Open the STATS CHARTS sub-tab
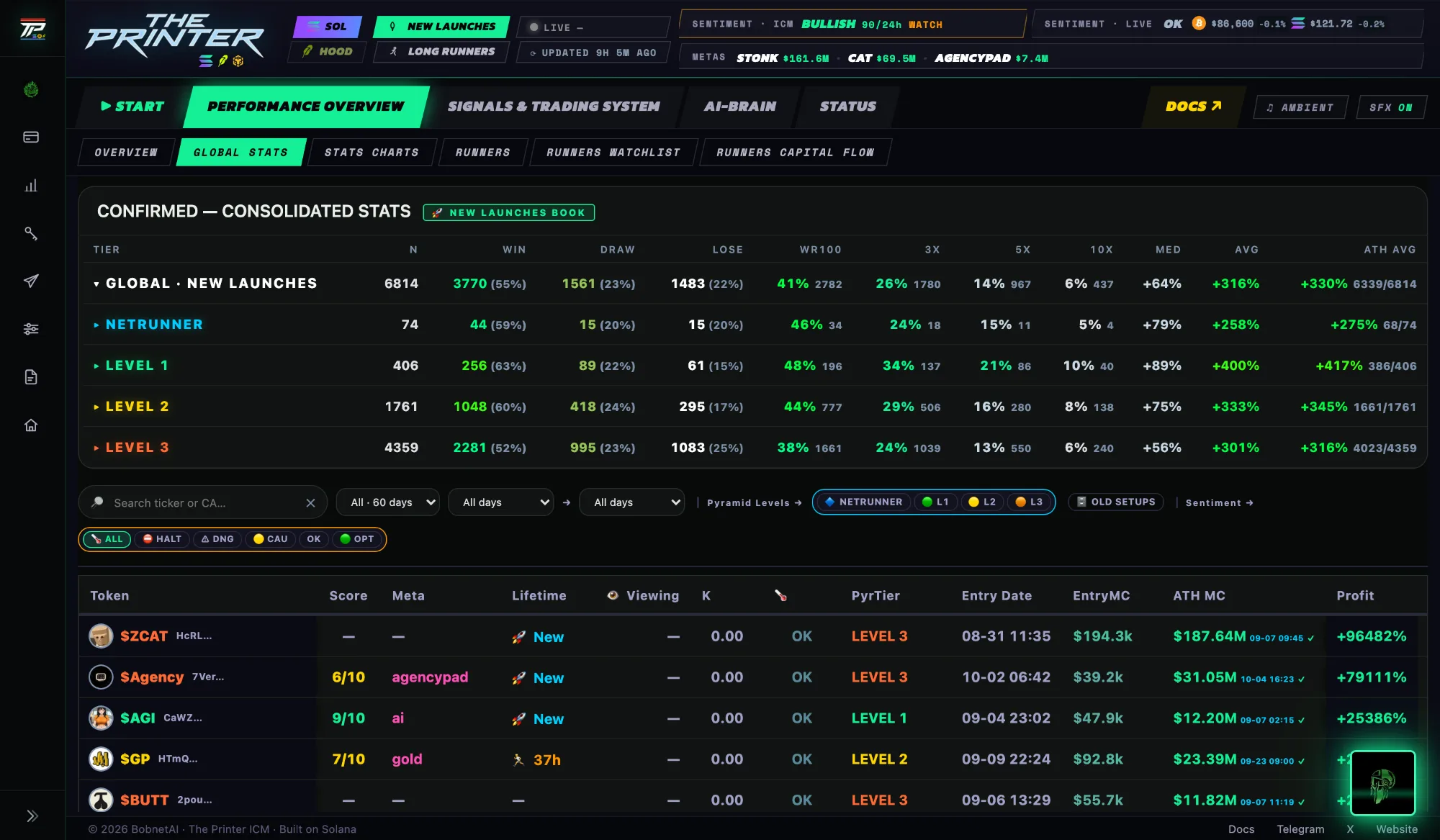 point(372,153)
